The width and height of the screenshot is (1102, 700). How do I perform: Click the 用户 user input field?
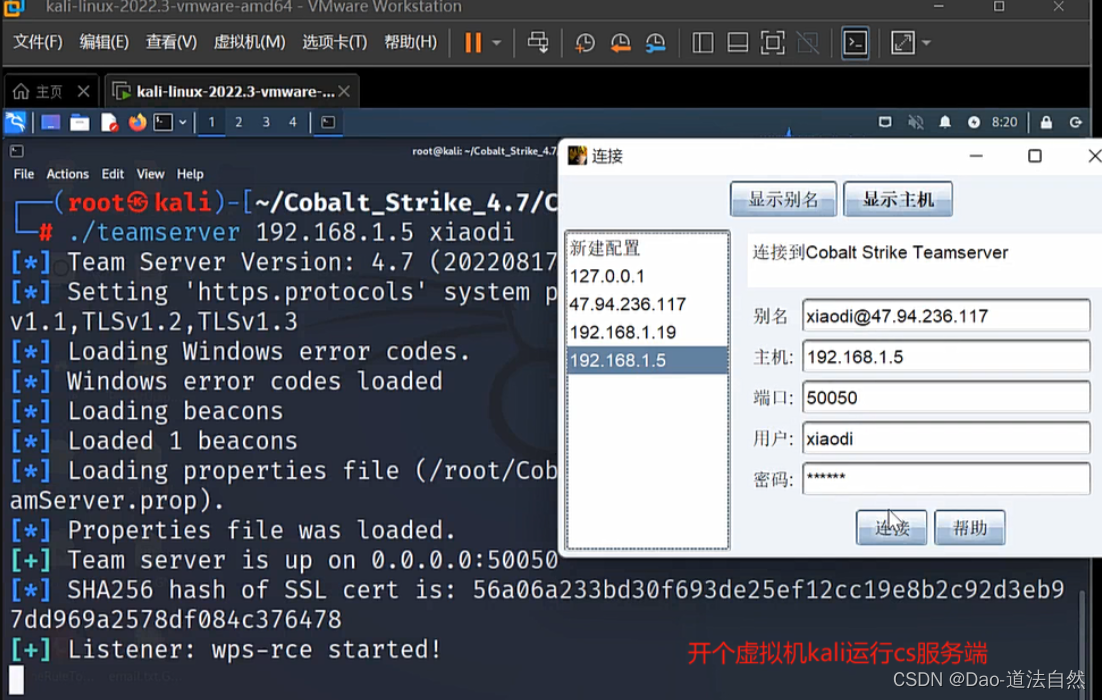tap(946, 439)
